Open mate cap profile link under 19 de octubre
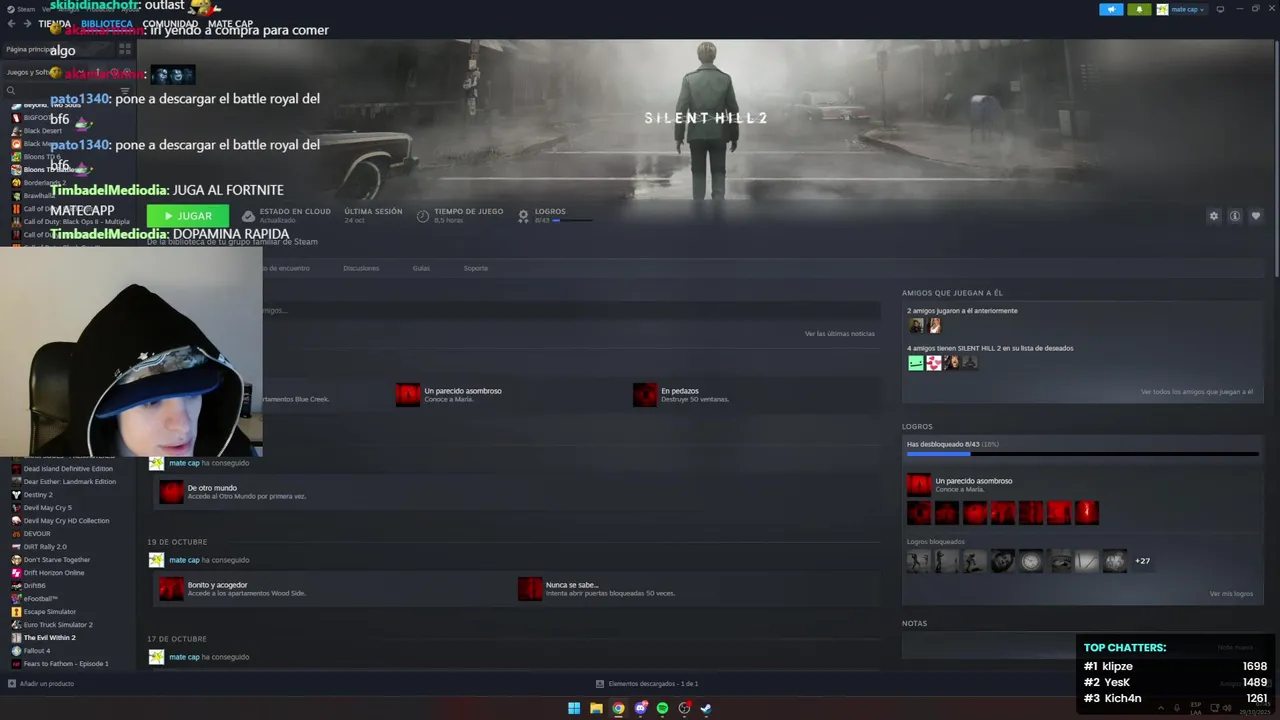The image size is (1280, 720). click(x=184, y=560)
